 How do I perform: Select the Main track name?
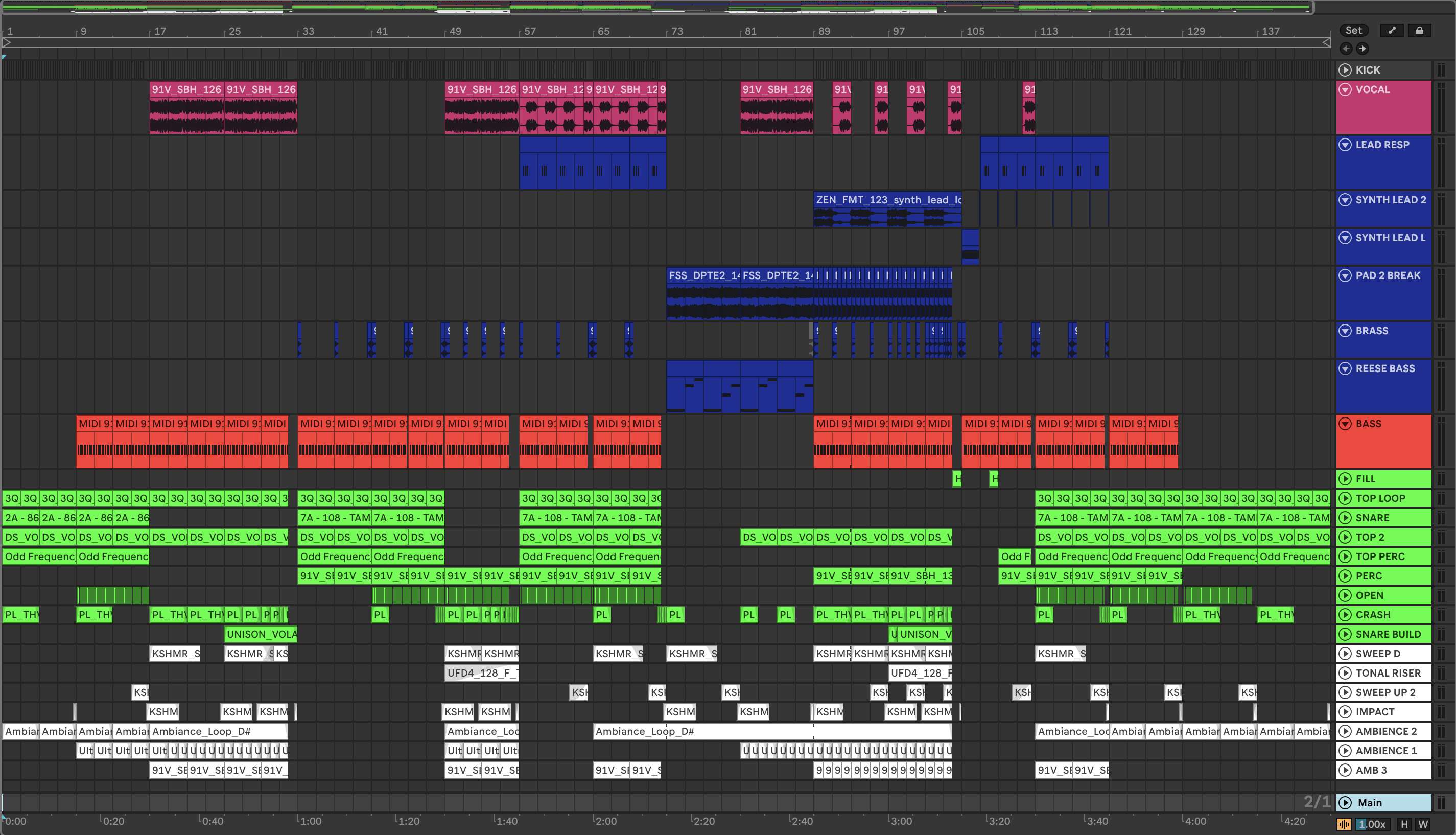1370,803
